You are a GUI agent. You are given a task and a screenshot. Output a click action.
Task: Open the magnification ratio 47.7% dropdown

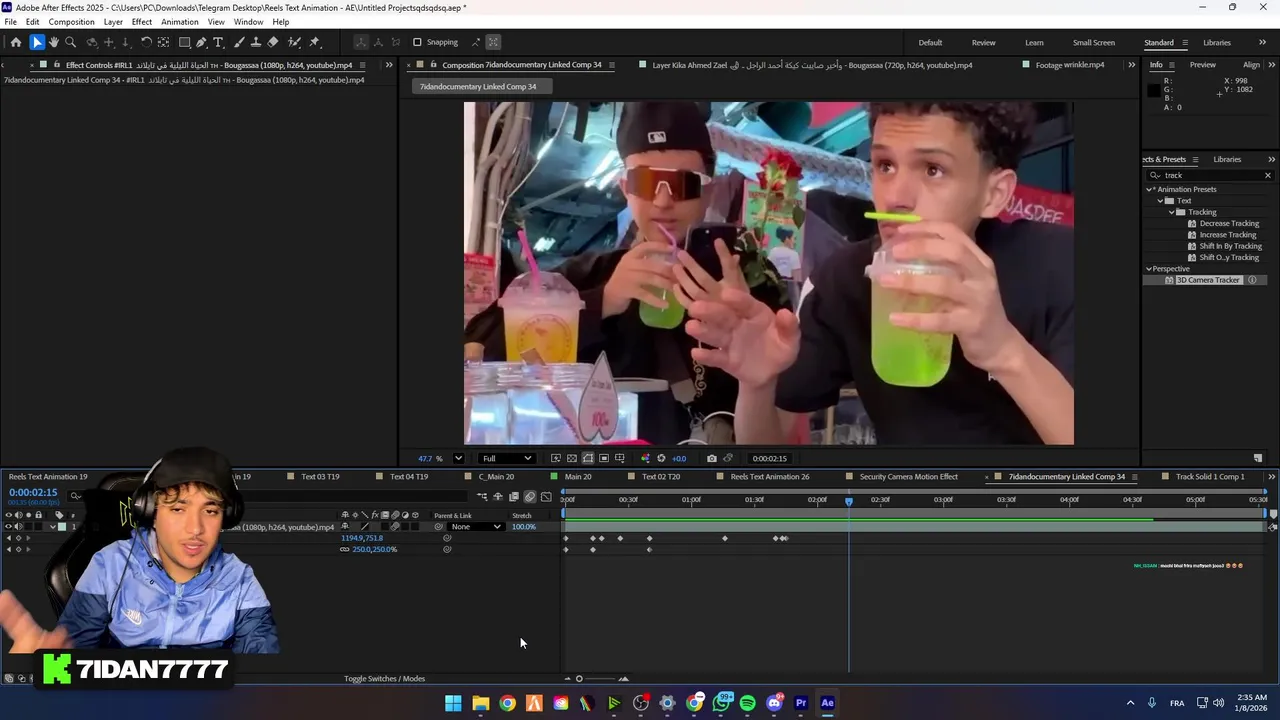[x=458, y=458]
